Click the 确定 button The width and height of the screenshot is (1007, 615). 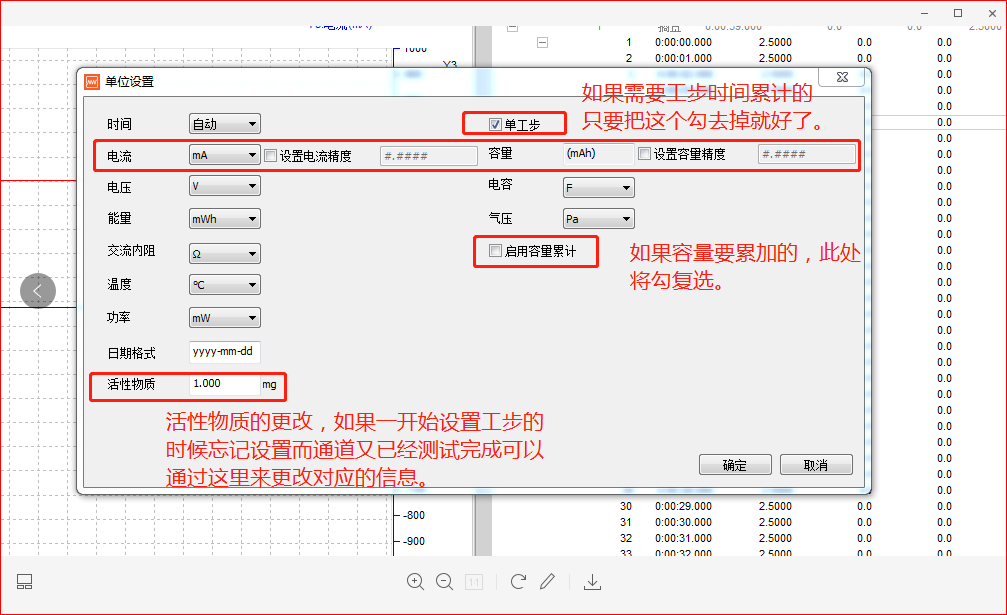pyautogui.click(x=735, y=465)
